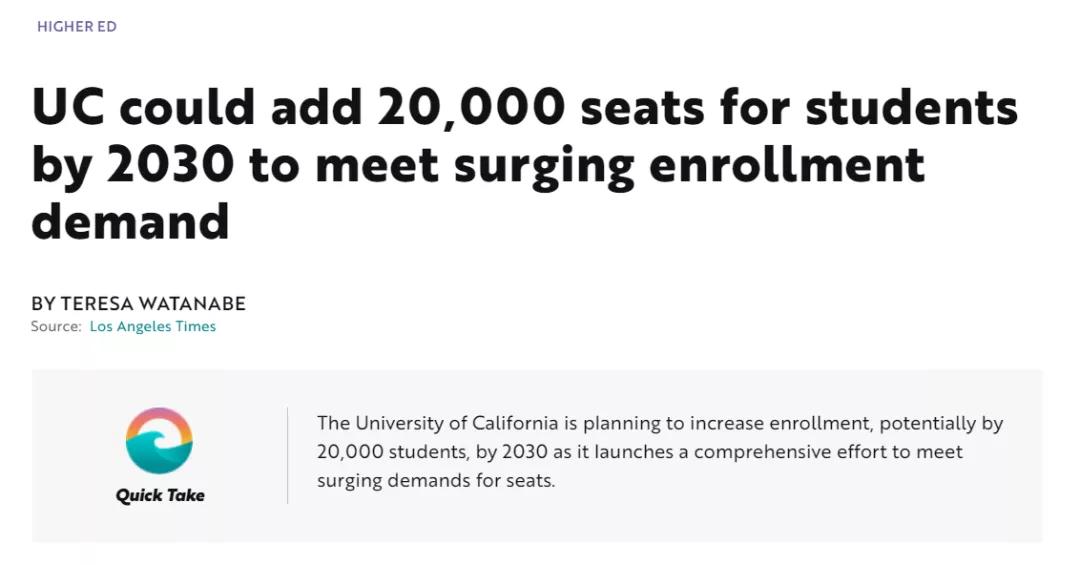Click the Quick Take label text
This screenshot has height=565, width=1080.
point(160,495)
